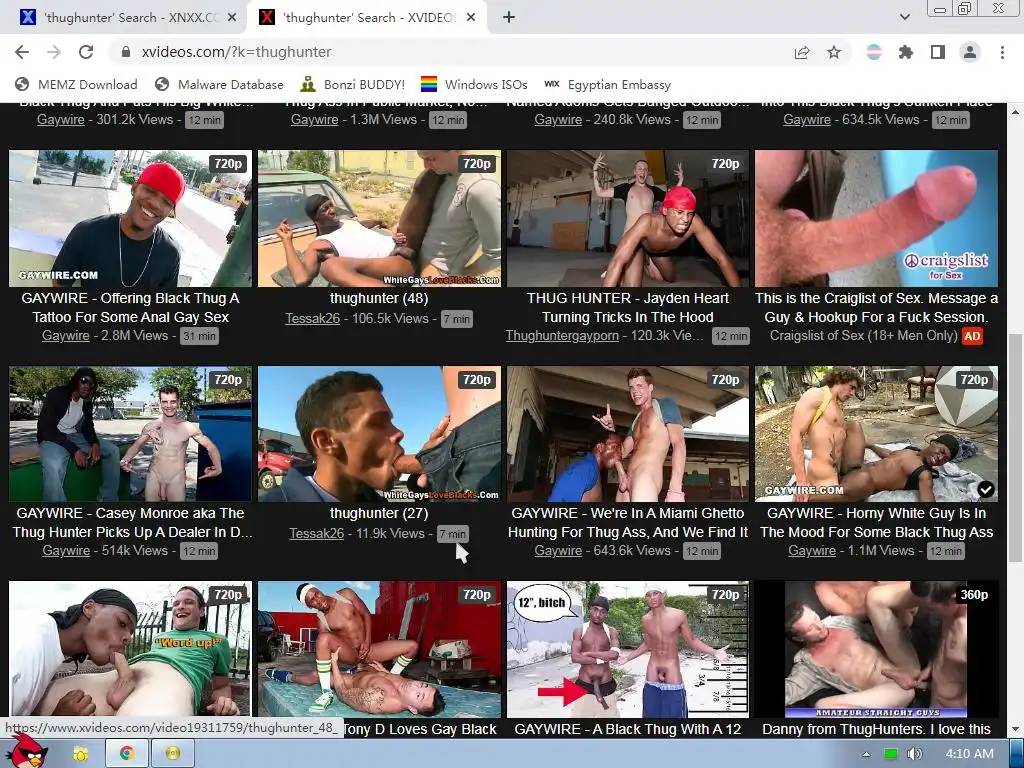Open the Gaywire uploader link with 2.8M Views

click(66, 336)
